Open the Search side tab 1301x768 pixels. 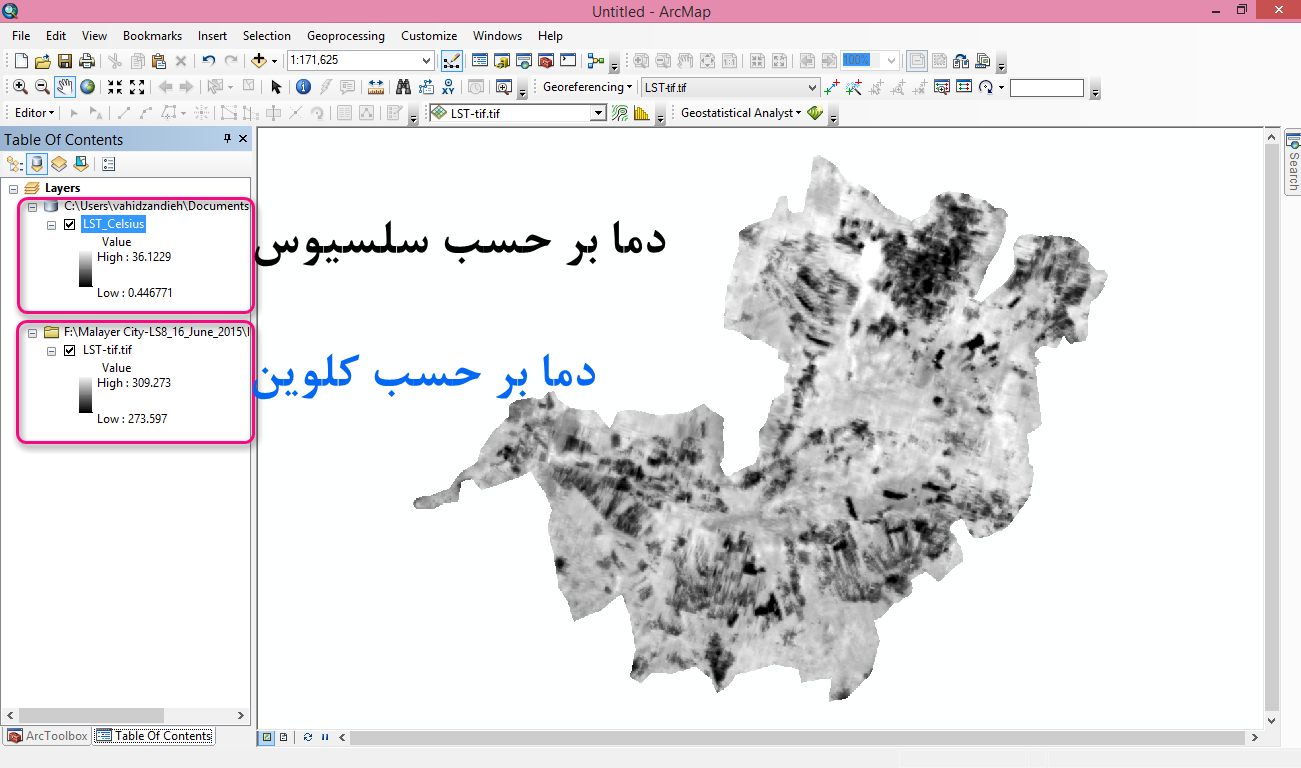click(x=1292, y=164)
